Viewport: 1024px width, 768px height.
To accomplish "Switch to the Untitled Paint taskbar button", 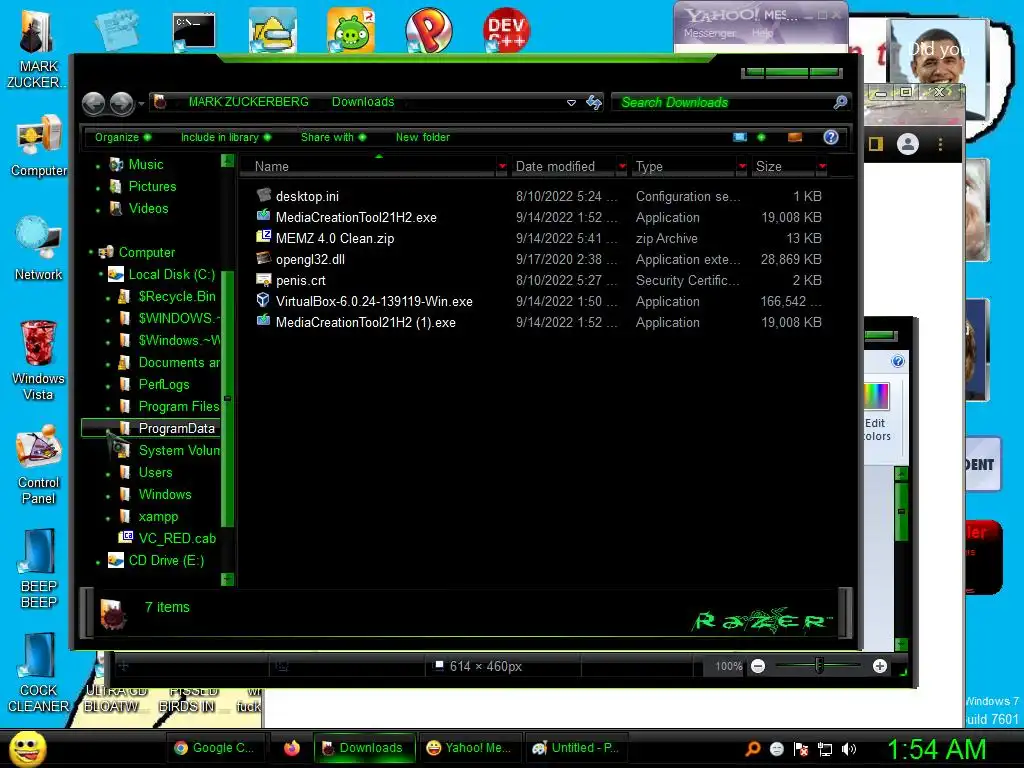I will (576, 748).
